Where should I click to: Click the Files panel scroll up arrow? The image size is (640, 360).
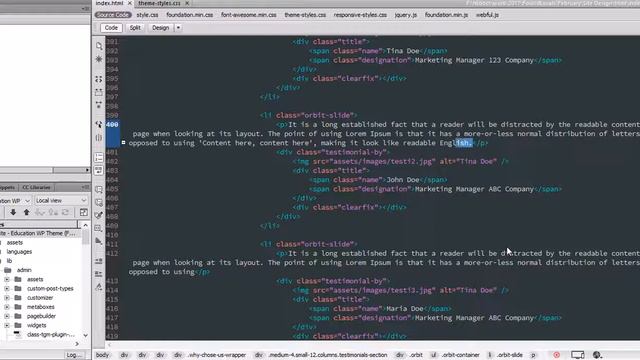[85, 225]
